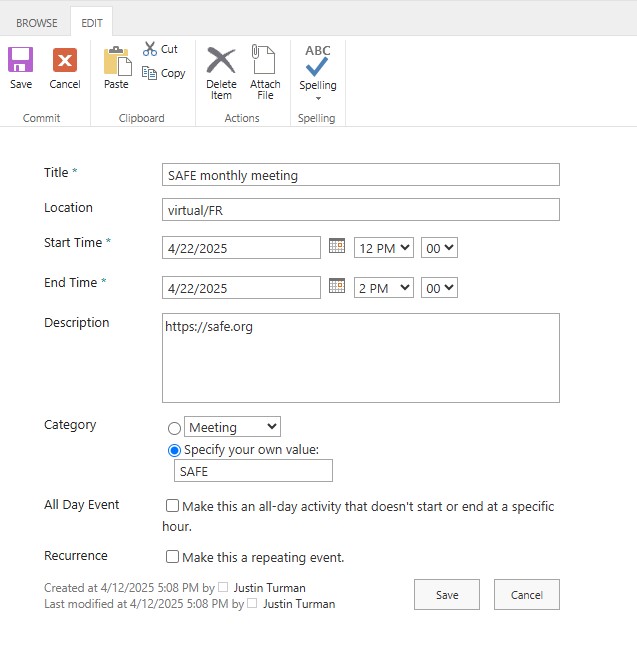
Task: Check the All Day Event checkbox
Action: [x=173, y=506]
